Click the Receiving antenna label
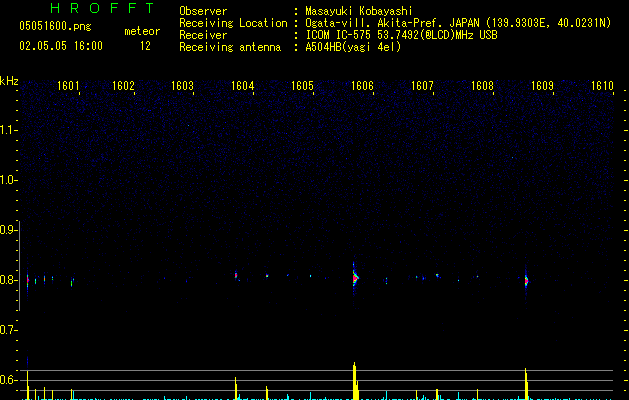Image resolution: width=629 pixels, height=400 pixels. (x=230, y=47)
